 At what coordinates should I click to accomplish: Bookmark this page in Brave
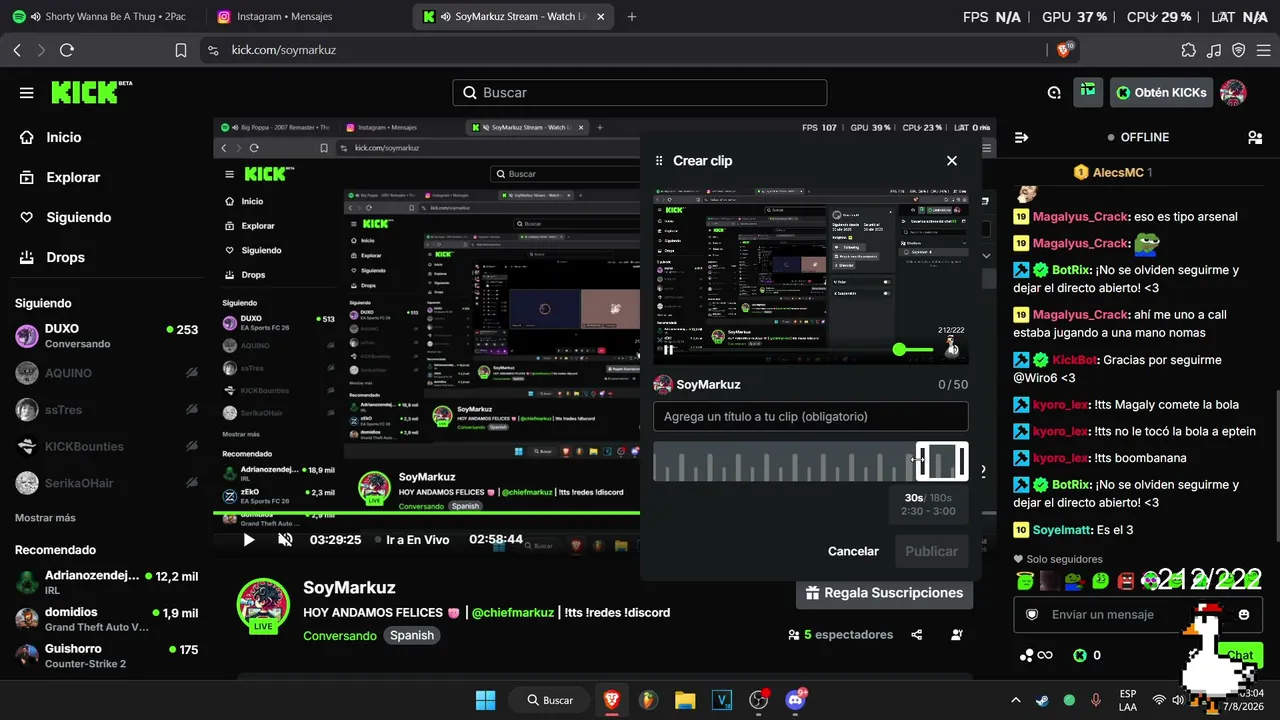tap(181, 50)
